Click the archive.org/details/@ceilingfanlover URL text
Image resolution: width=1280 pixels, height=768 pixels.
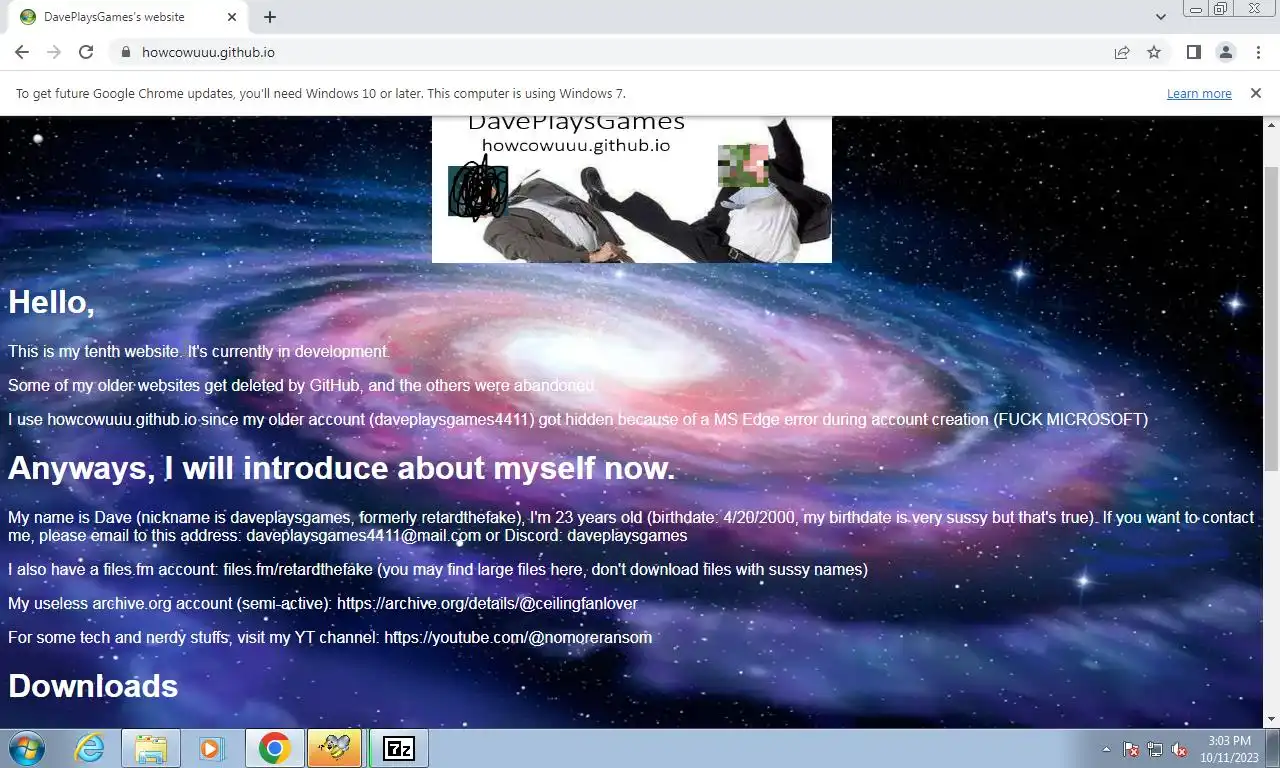pyautogui.click(x=487, y=604)
